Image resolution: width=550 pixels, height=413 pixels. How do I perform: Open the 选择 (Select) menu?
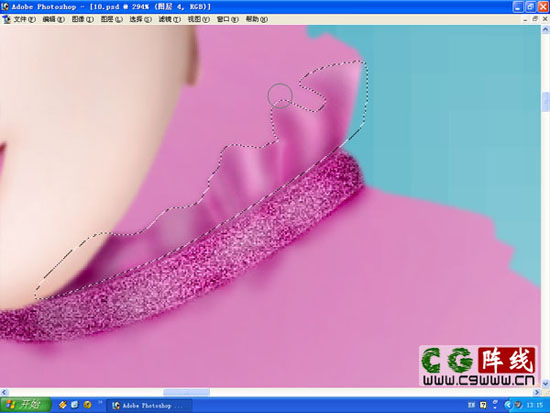pyautogui.click(x=140, y=19)
